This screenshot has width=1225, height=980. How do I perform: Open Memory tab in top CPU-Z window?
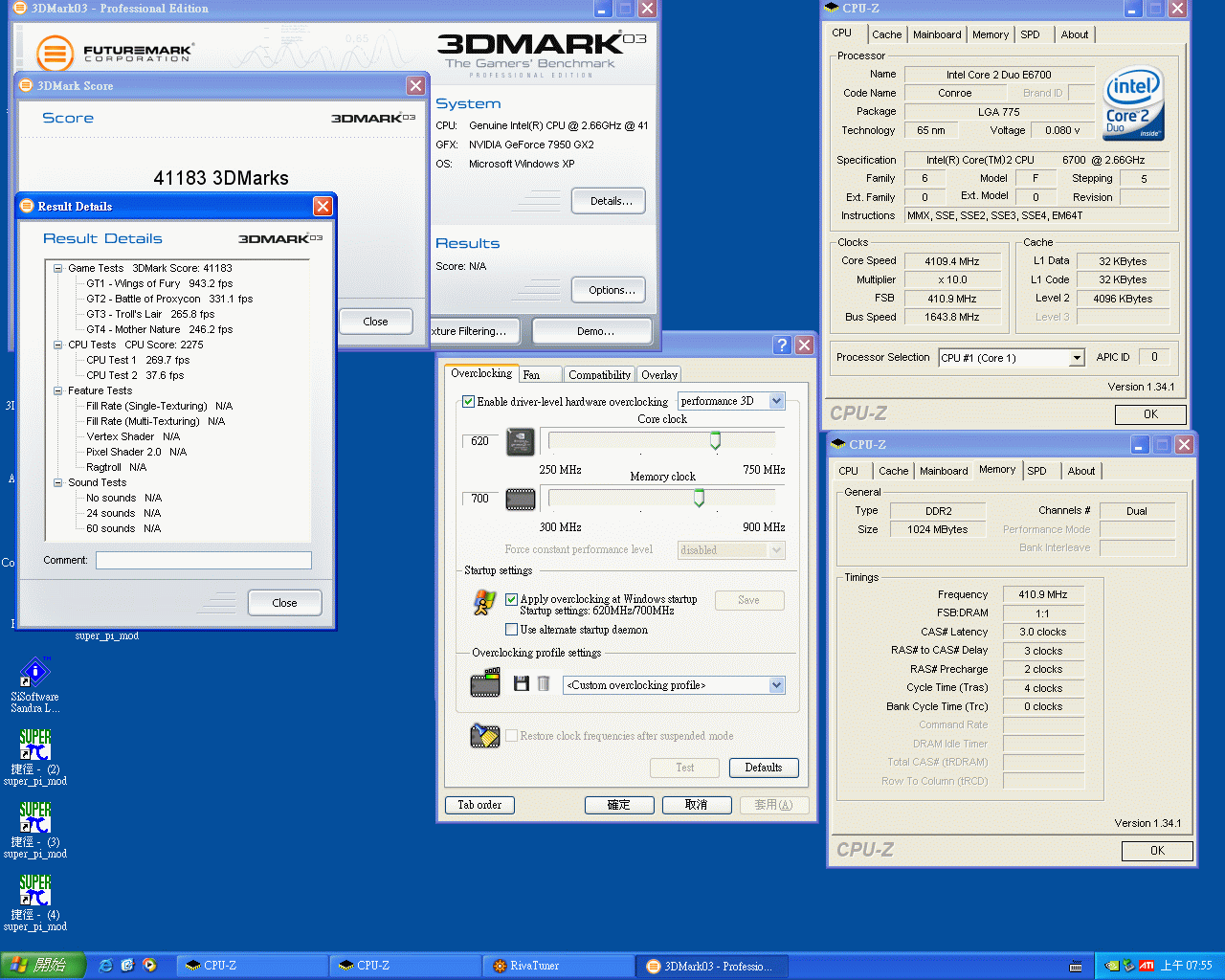(x=990, y=34)
